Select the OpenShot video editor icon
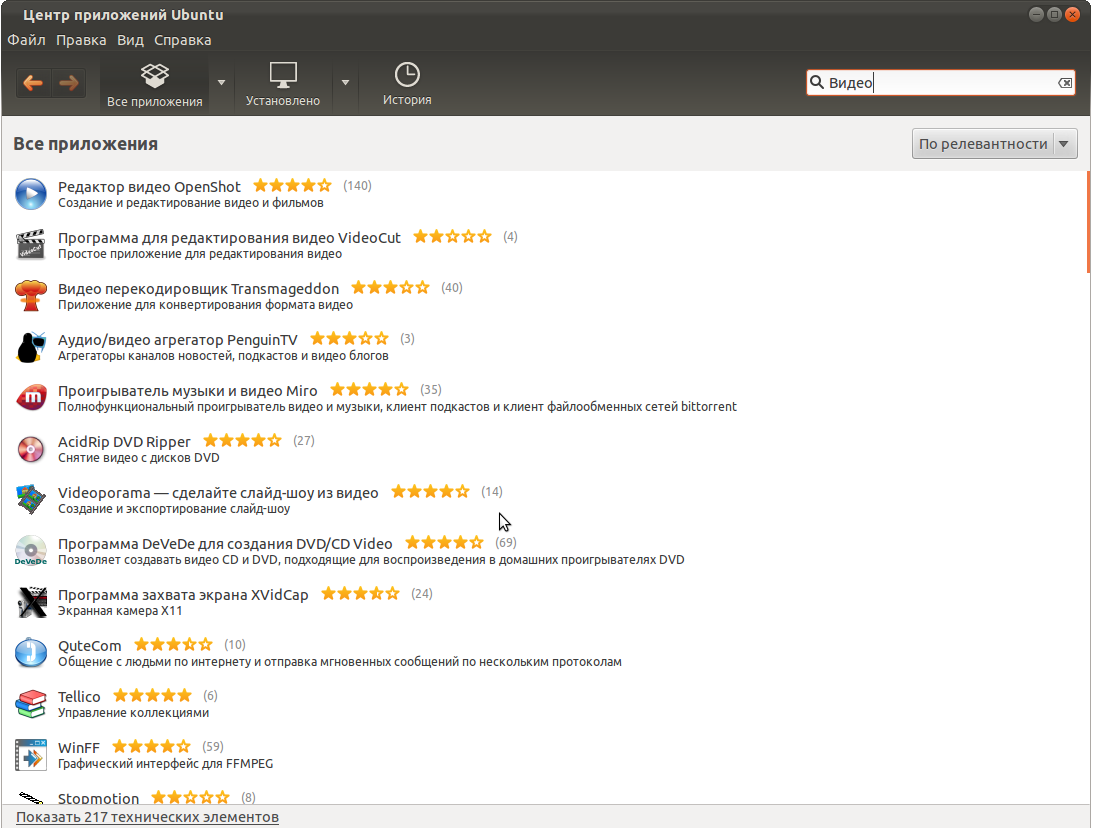1093x828 pixels. pos(31,194)
